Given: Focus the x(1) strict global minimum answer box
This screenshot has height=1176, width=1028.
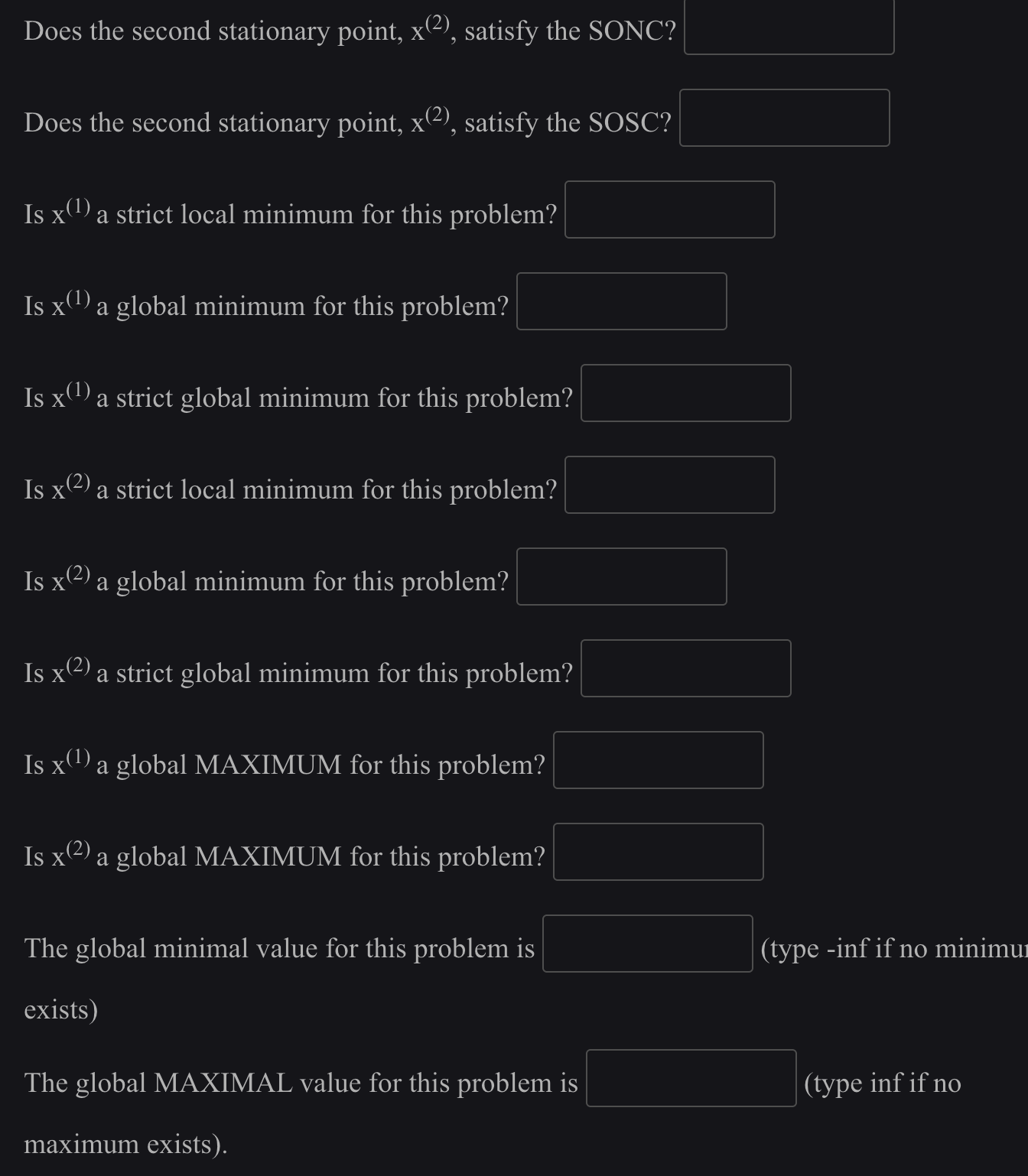Looking at the screenshot, I should [685, 393].
